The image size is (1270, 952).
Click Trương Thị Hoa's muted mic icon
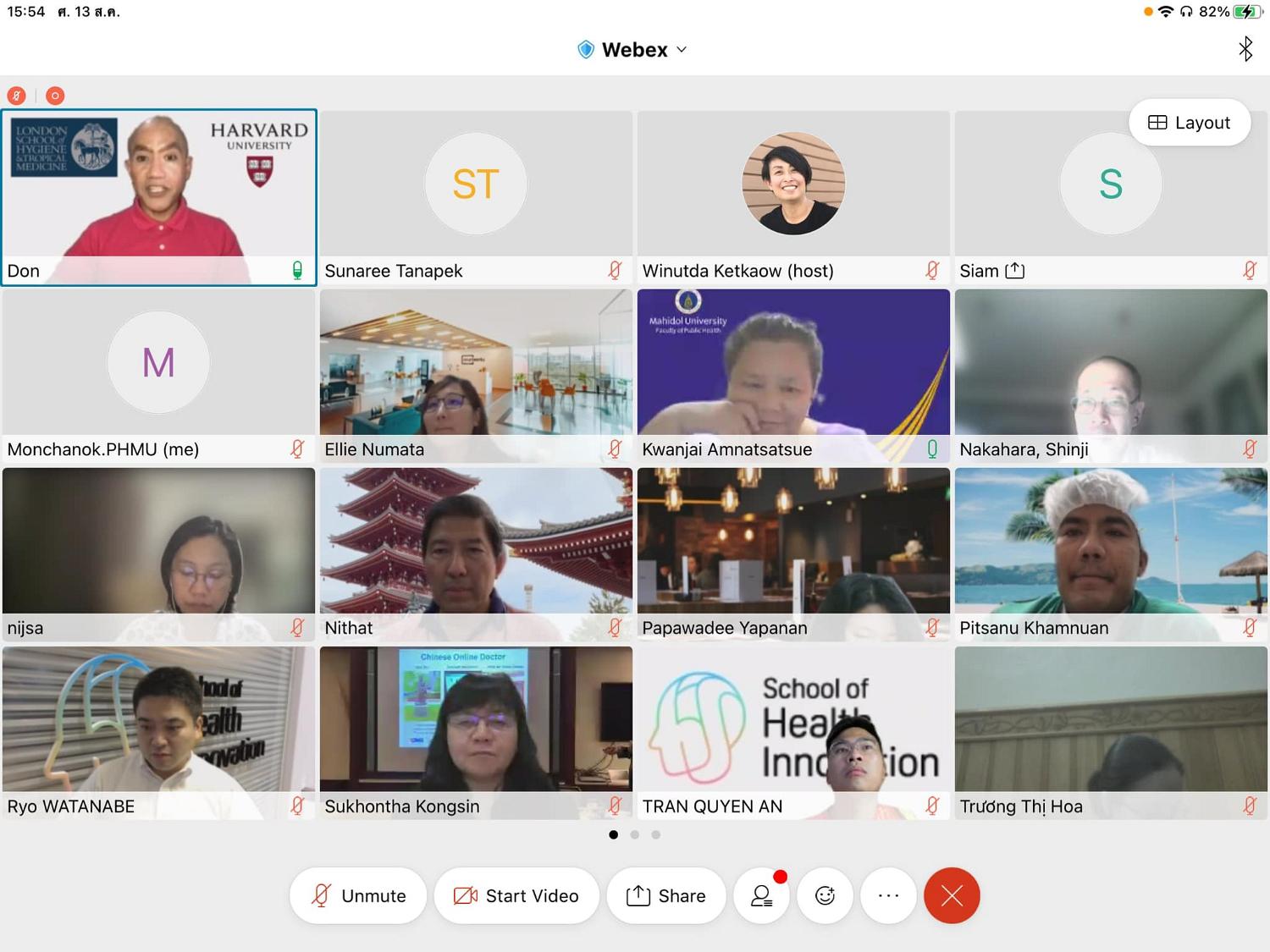[1250, 806]
